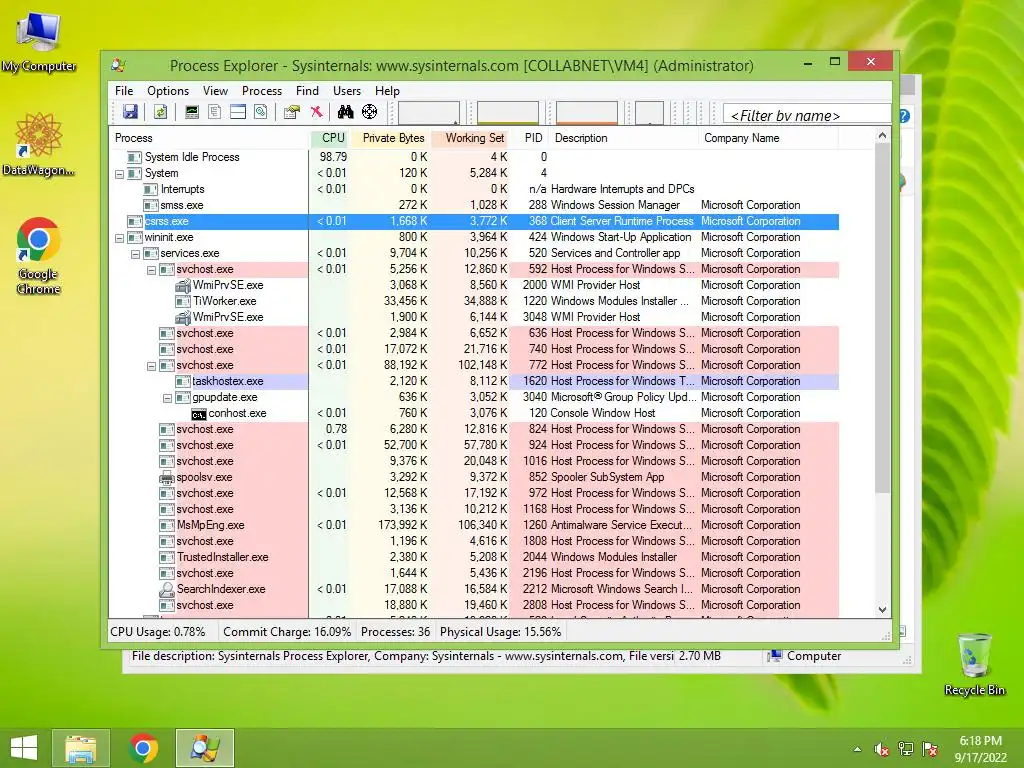The width and height of the screenshot is (1024, 768).
Task: Sort by the Description column header
Action: click(624, 138)
